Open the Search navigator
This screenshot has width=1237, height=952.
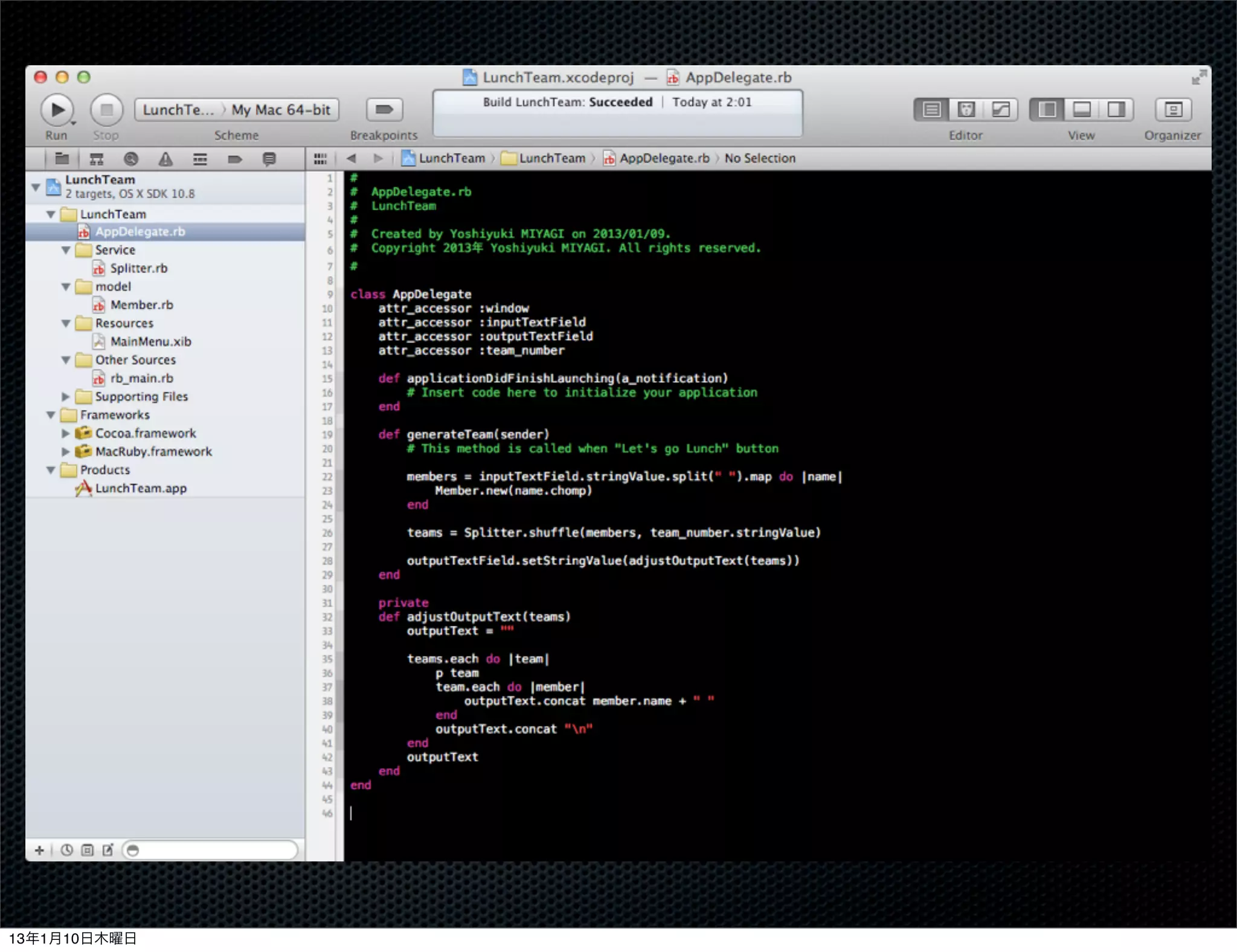(131, 159)
